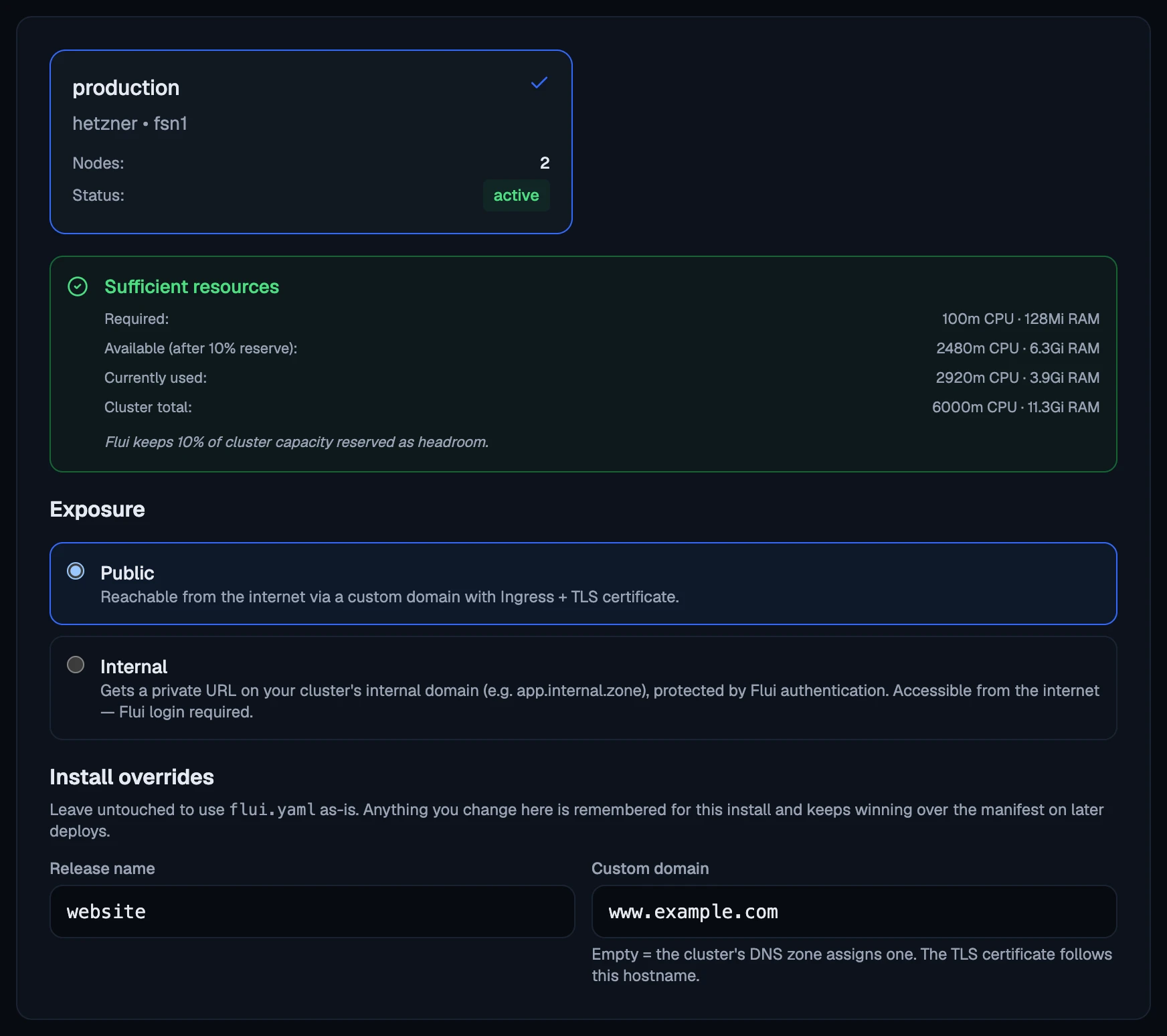Click the Release name label

tap(102, 869)
